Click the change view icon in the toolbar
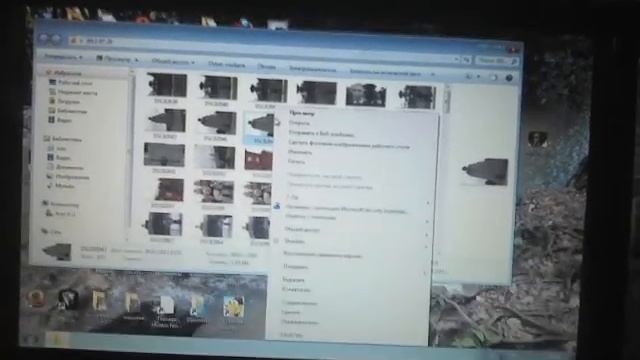Screen dimensions: 640x360 [x=469, y=76]
